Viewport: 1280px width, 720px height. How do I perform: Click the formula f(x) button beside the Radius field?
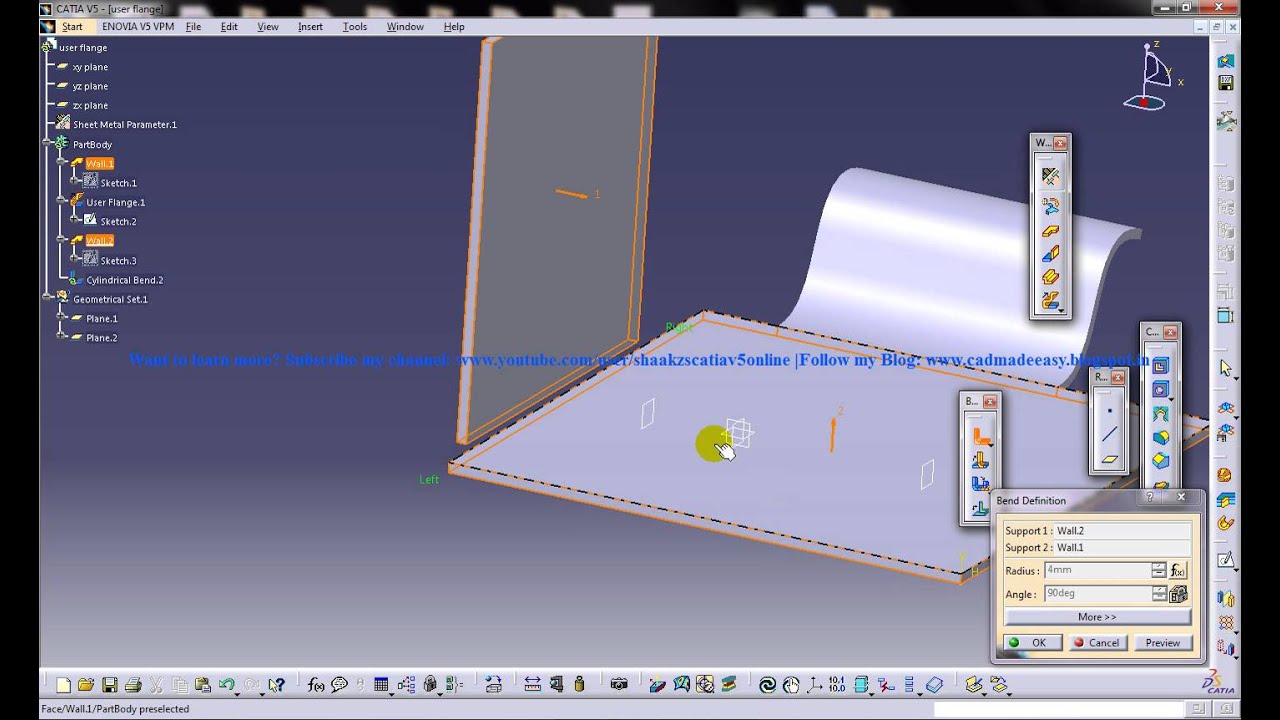(x=1178, y=570)
